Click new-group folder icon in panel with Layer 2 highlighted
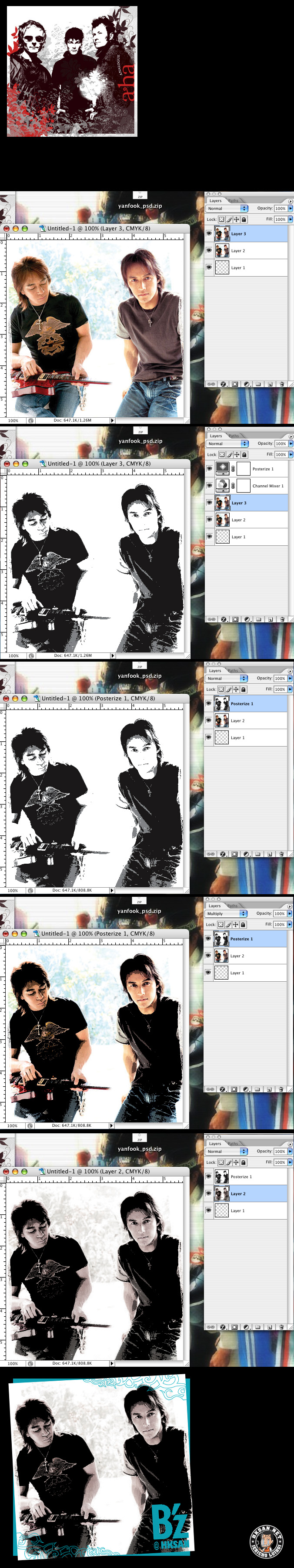 (257, 1327)
